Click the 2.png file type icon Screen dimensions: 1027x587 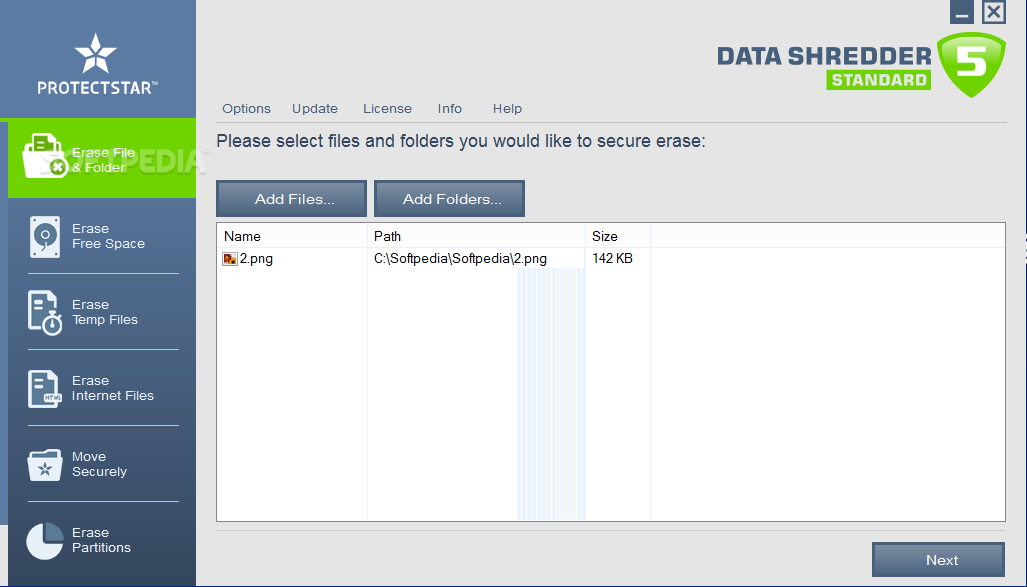coord(230,259)
